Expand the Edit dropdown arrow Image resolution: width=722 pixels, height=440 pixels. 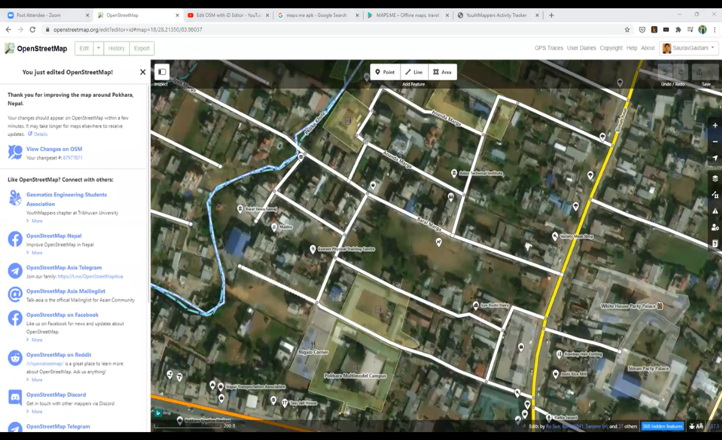click(99, 48)
